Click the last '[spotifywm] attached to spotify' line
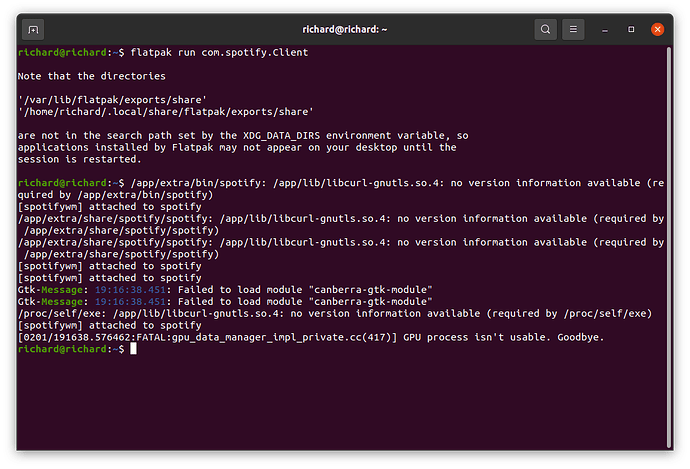 tap(110, 326)
